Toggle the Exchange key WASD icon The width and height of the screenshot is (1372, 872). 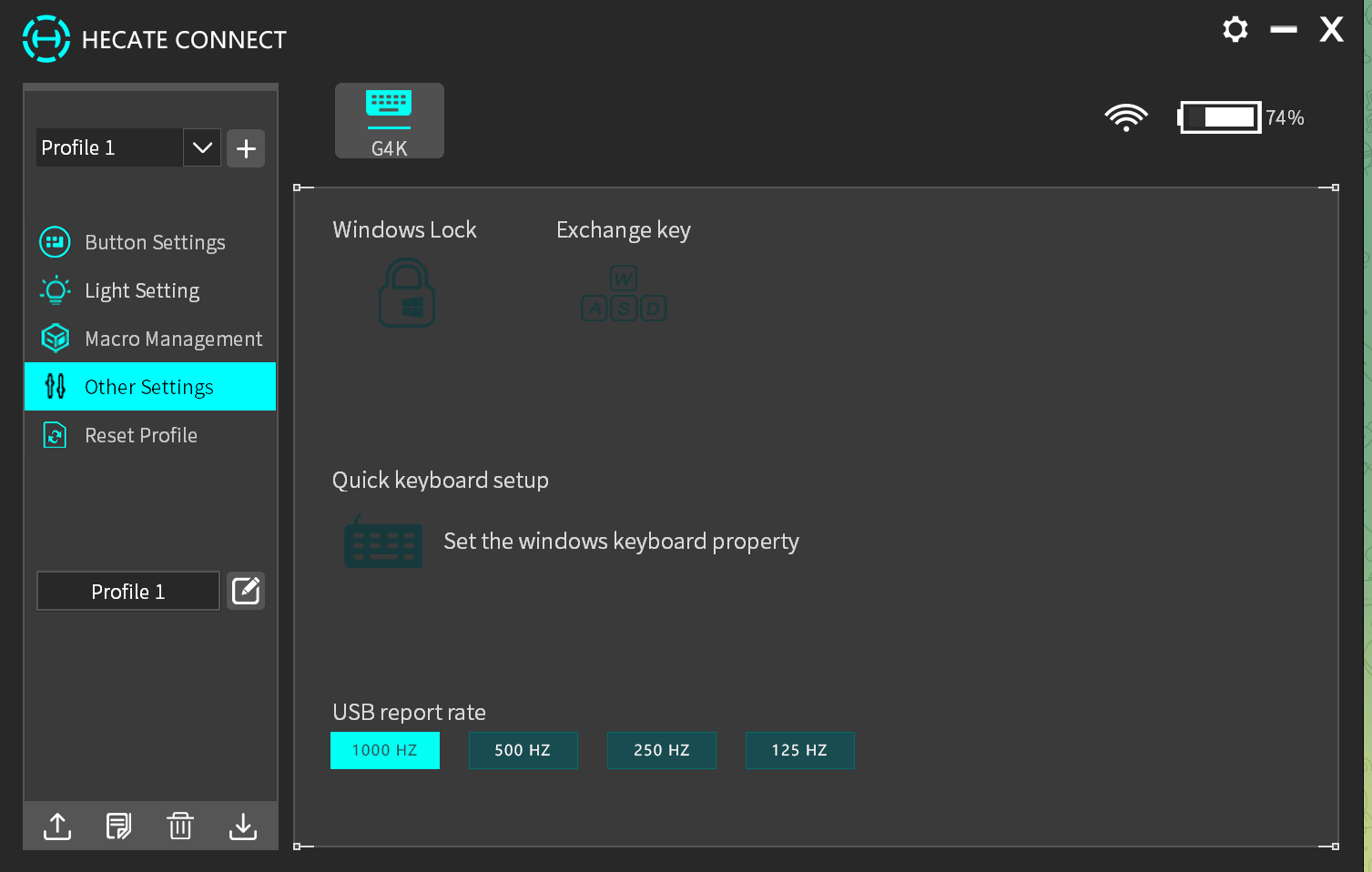click(x=624, y=293)
